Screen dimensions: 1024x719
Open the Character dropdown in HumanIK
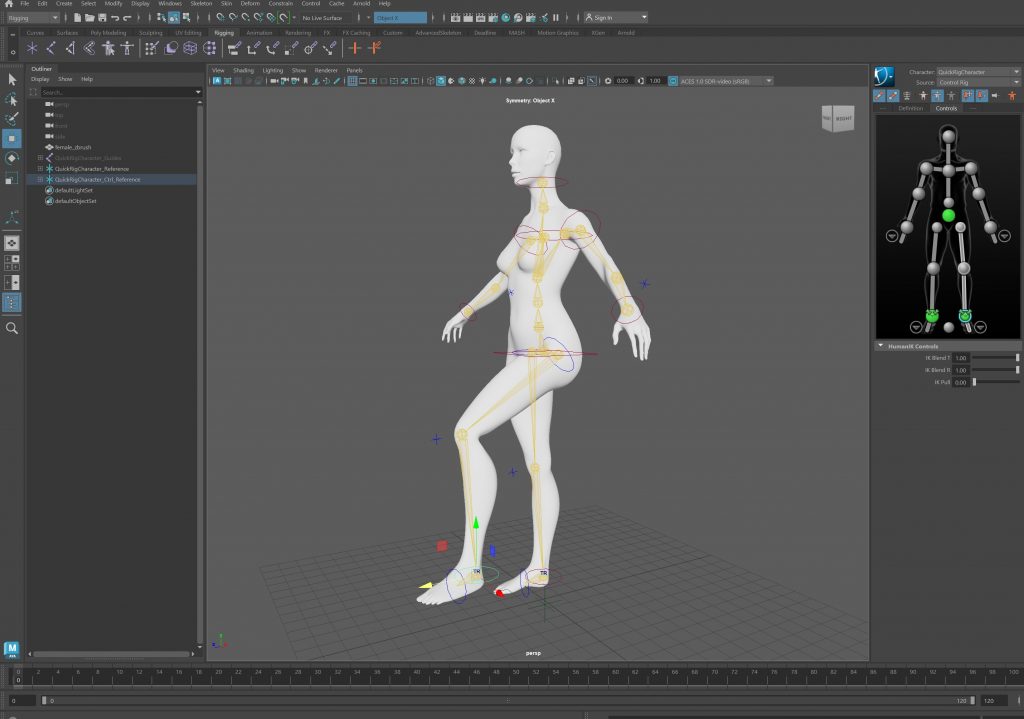pos(978,72)
